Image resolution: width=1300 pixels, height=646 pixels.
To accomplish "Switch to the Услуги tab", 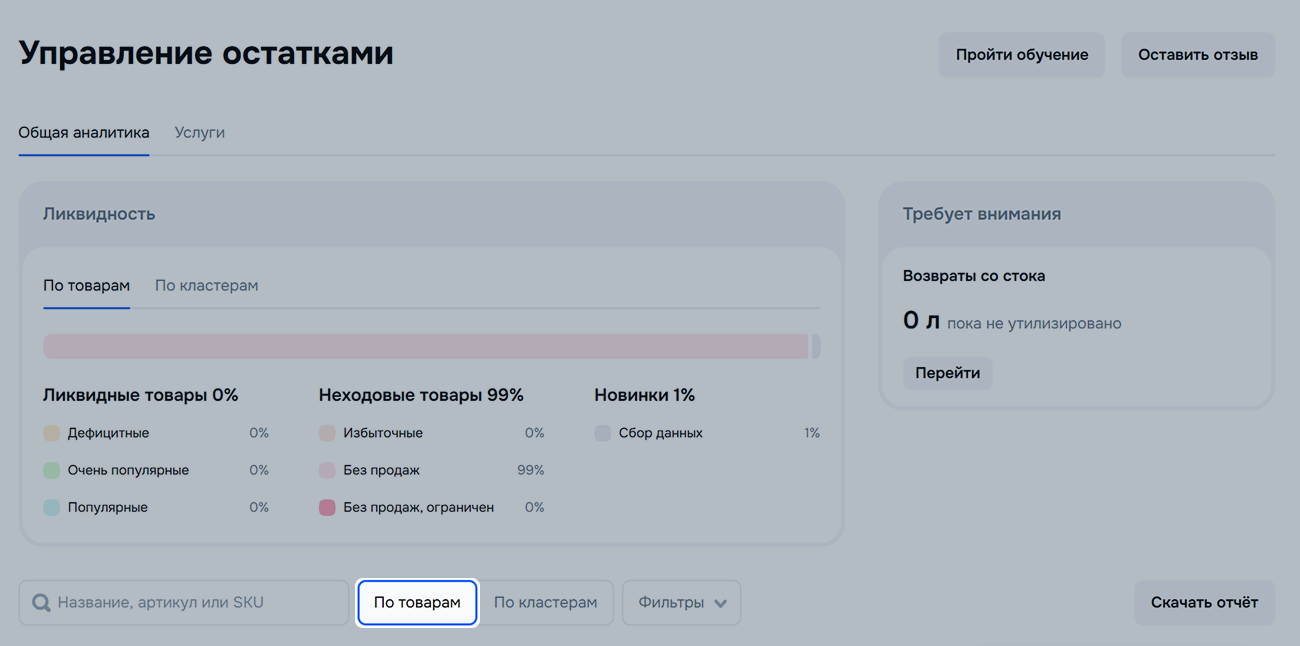I will 199,132.
